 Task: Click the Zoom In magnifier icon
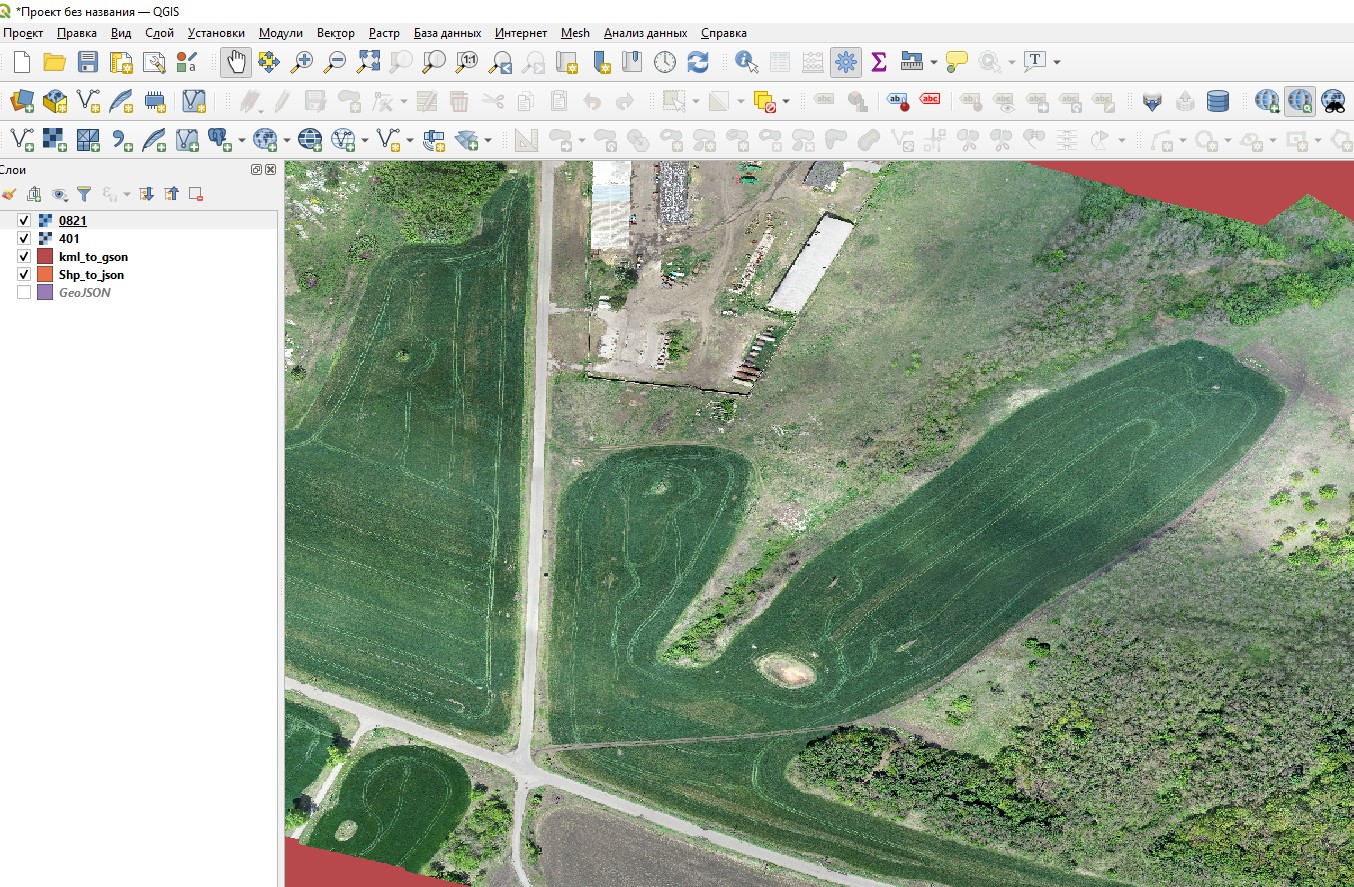tap(301, 62)
